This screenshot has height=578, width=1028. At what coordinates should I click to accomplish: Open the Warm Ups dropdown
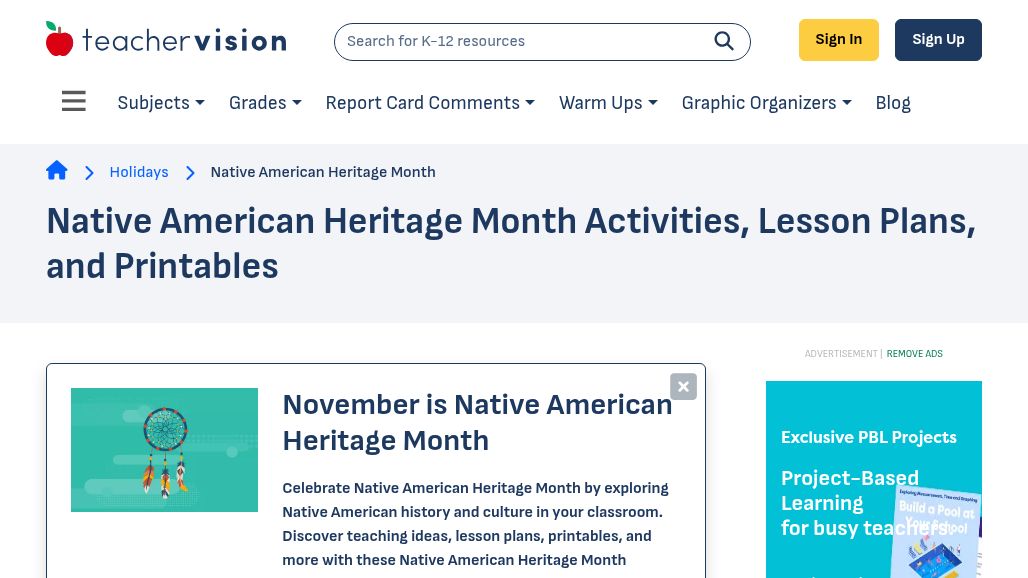[608, 103]
